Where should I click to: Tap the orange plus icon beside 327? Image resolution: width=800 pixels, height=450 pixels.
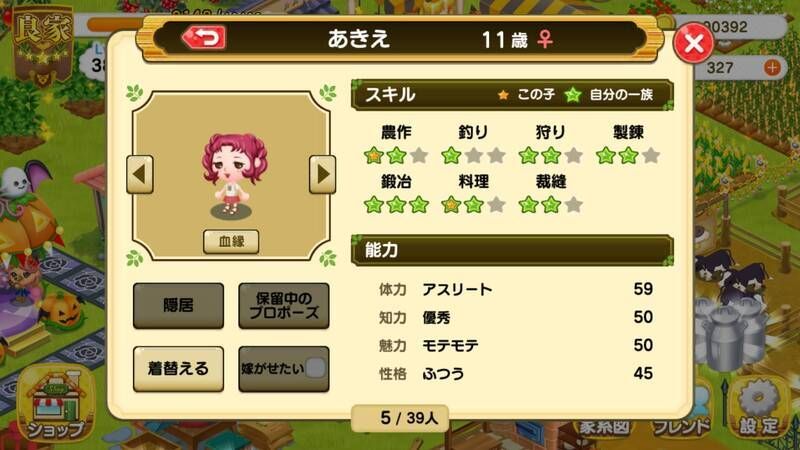(772, 67)
